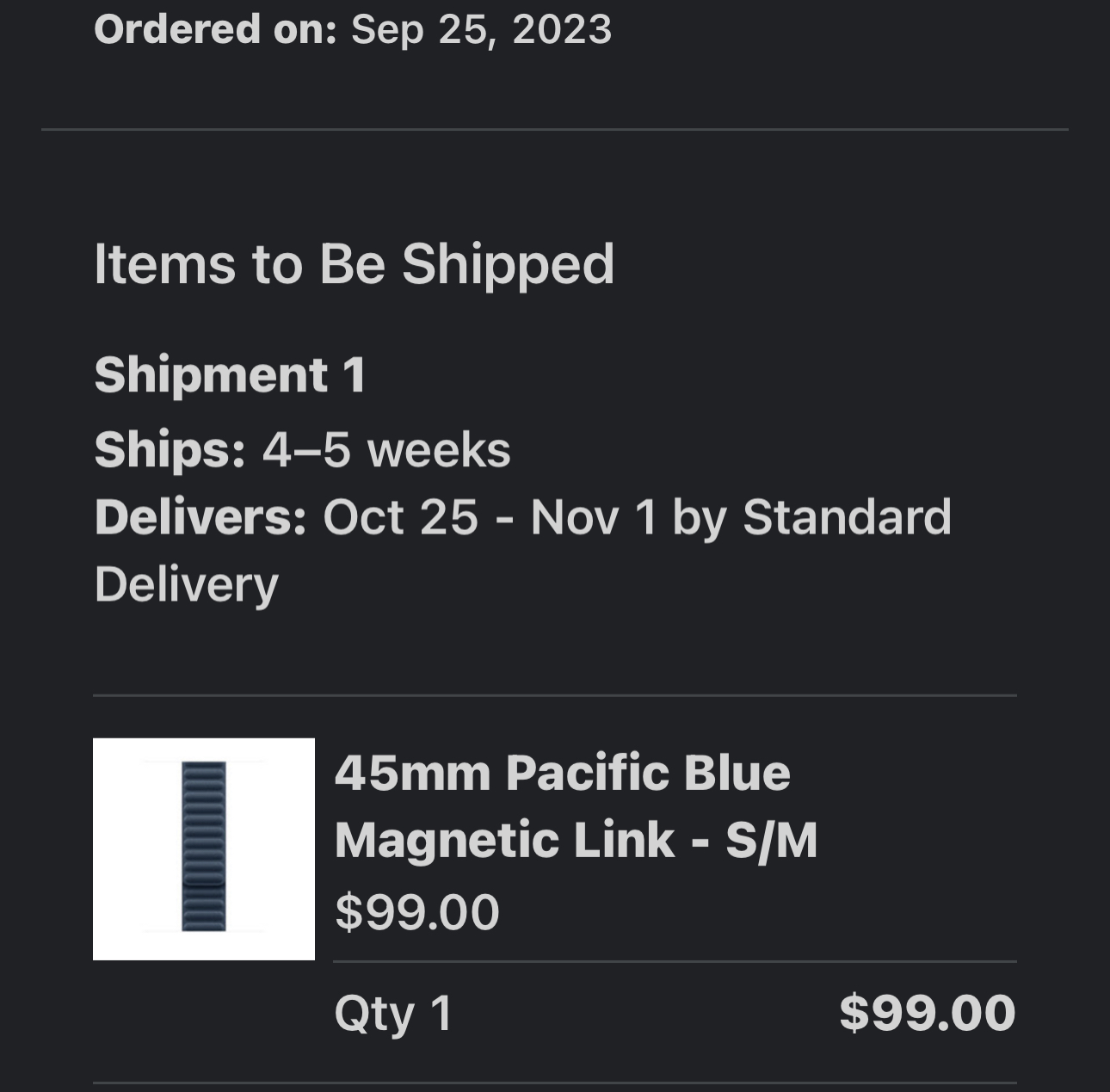The image size is (1110, 1092).
Task: Click the Items to Be Shipped heading
Action: tap(354, 263)
